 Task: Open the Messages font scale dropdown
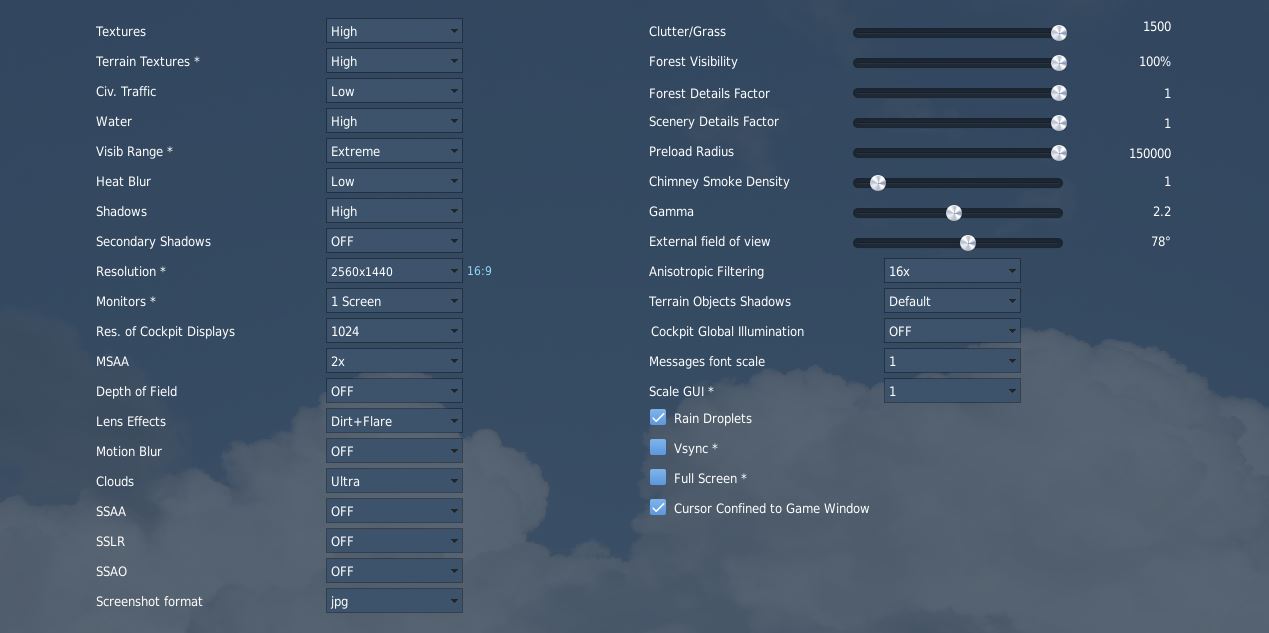tap(952, 361)
